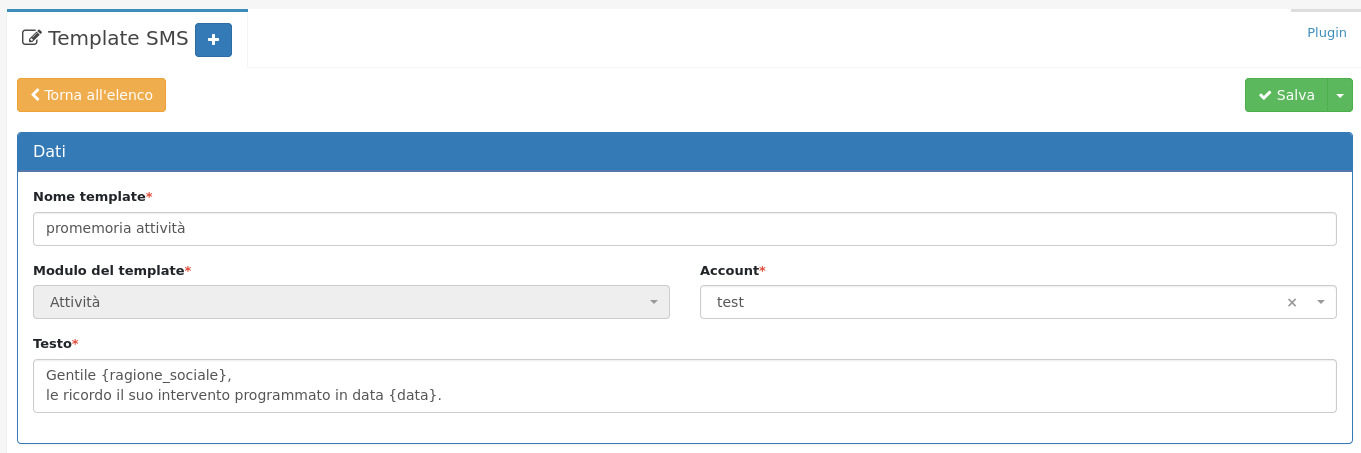Screen dimensions: 1361x453
Task: Click the Modulo del template label
Action: [x=108, y=270]
